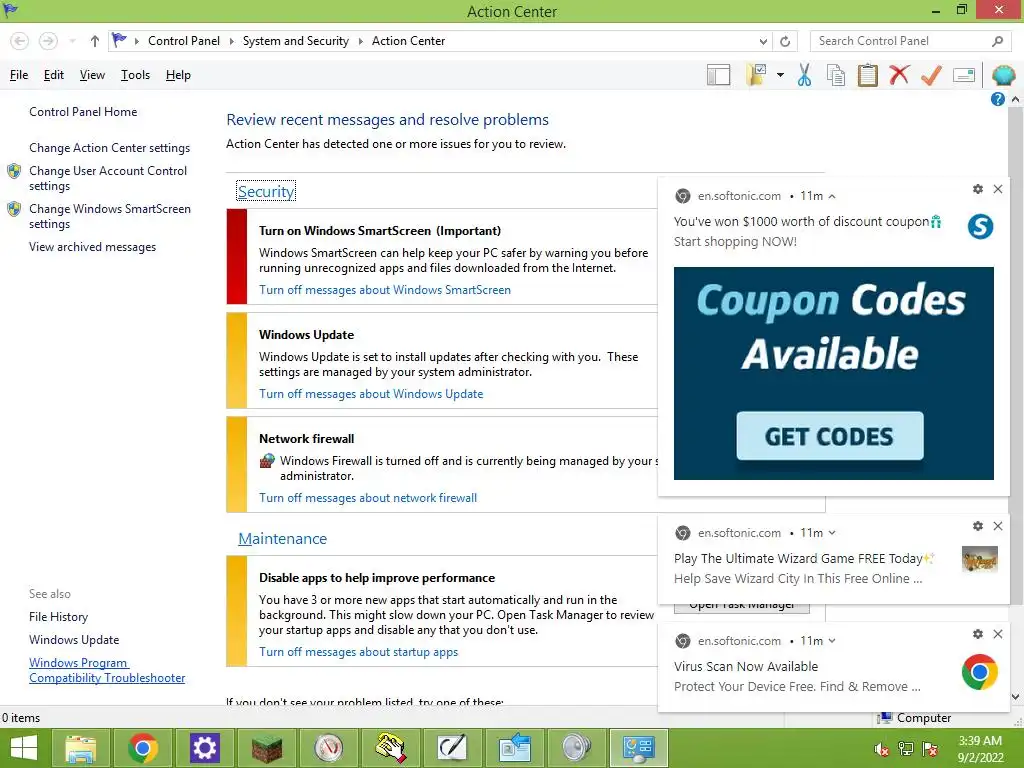Click the muted volume tray icon
Screen dimensions: 1024x768
pos(881,749)
